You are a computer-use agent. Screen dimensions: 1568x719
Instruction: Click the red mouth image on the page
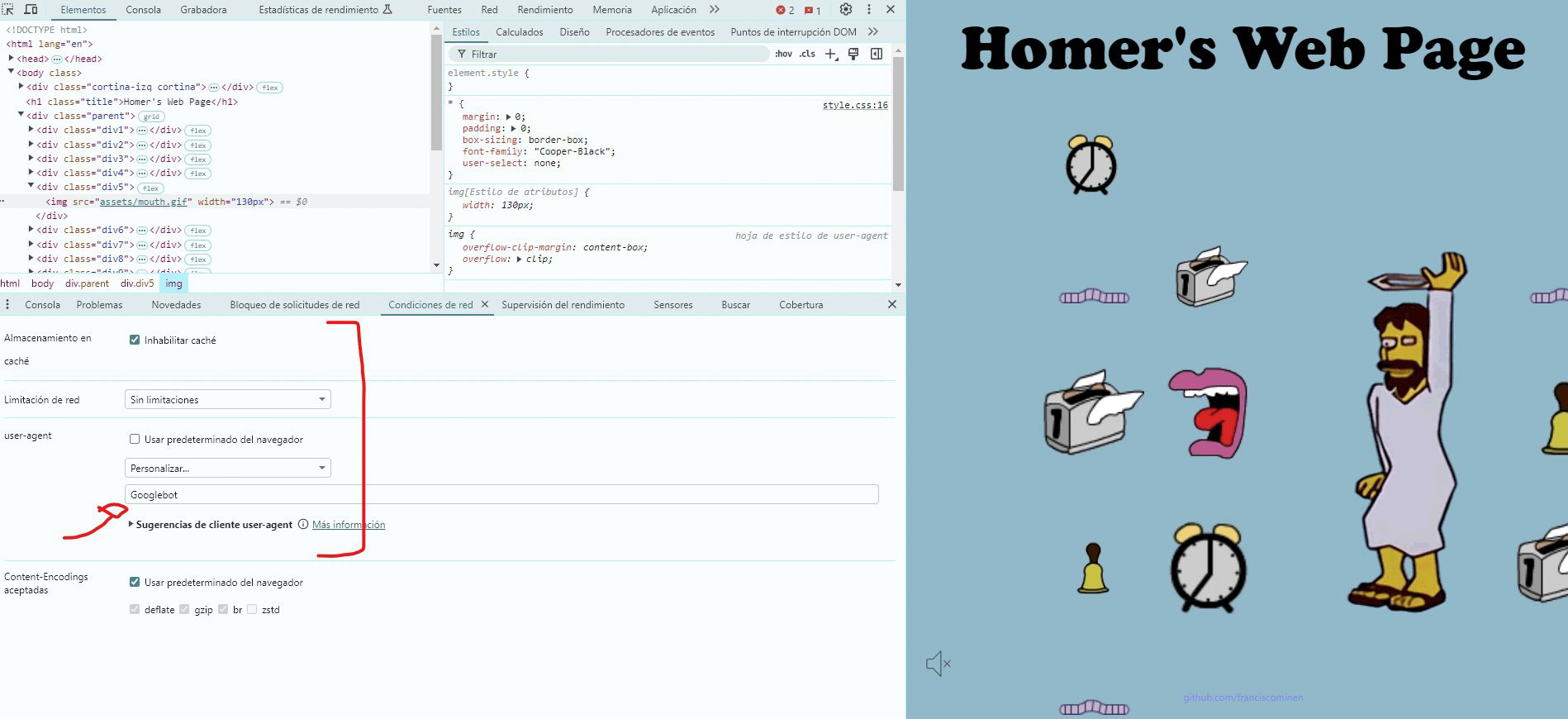coord(1207,412)
